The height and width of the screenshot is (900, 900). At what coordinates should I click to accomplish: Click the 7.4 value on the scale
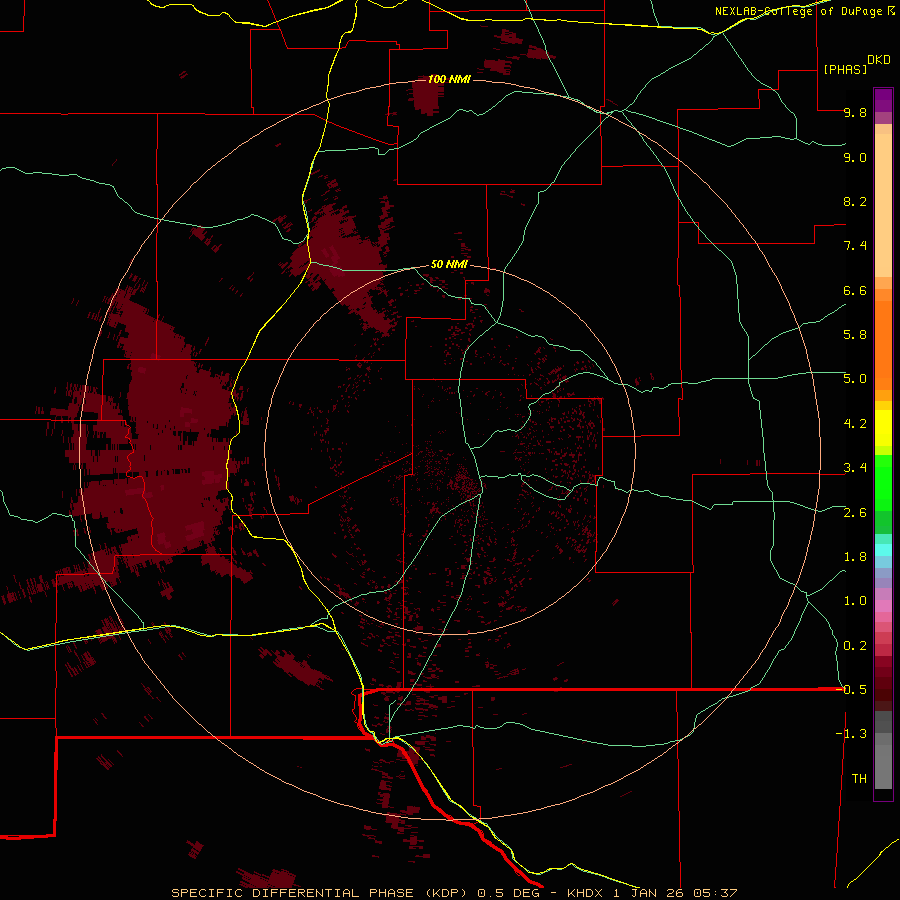tap(855, 246)
